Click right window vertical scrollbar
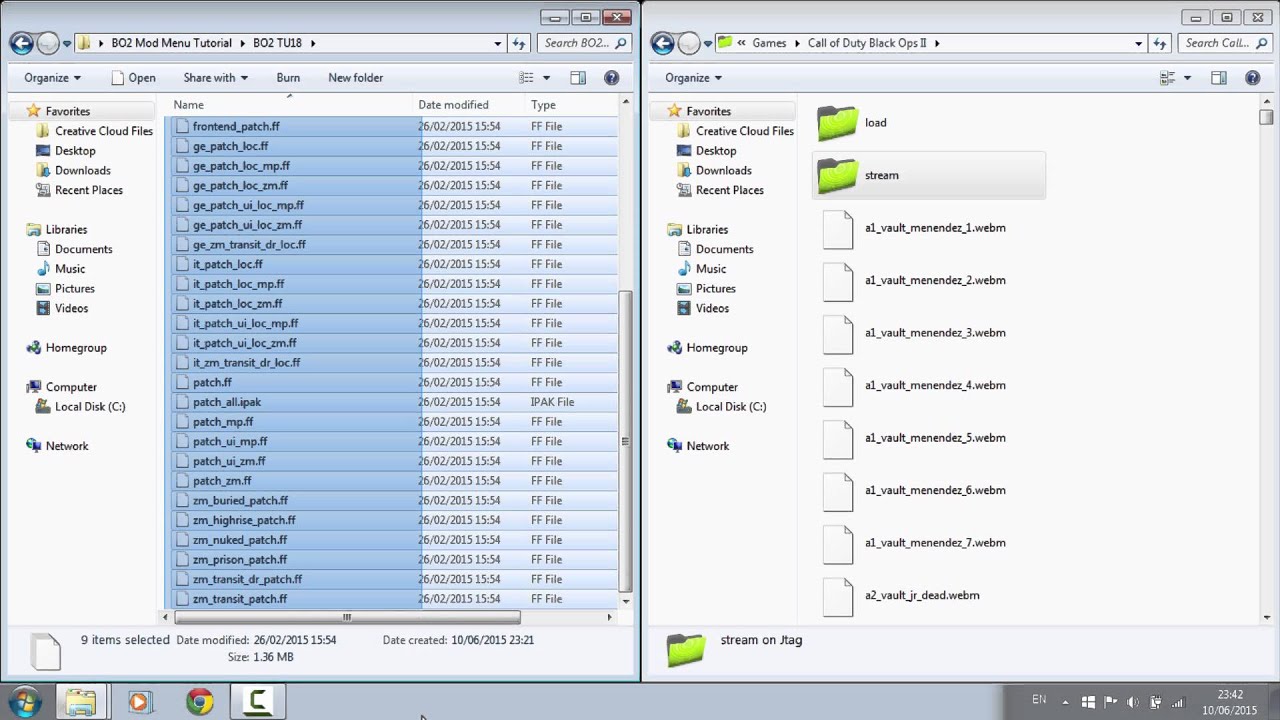The height and width of the screenshot is (720, 1280). [x=1266, y=117]
